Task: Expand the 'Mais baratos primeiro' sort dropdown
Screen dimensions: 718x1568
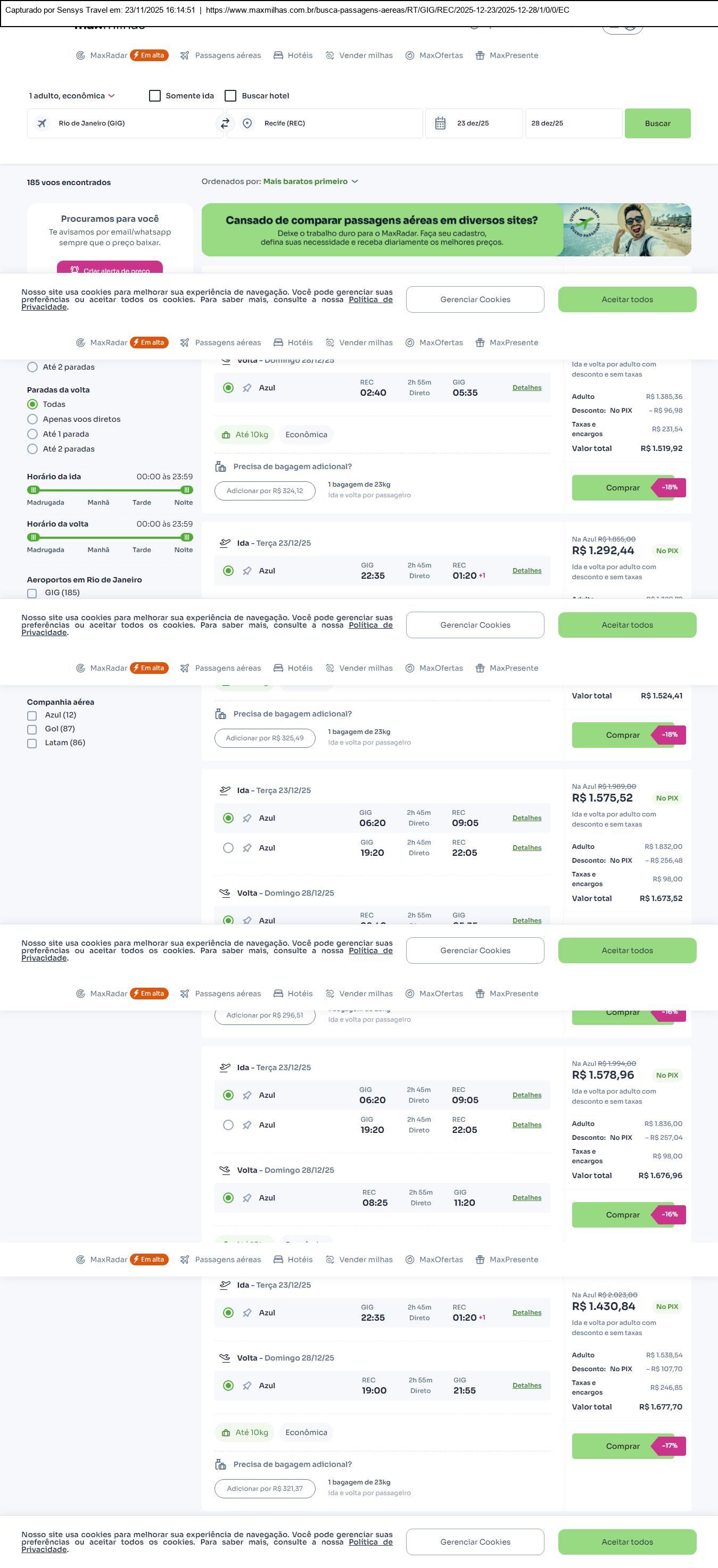Action: point(311,181)
